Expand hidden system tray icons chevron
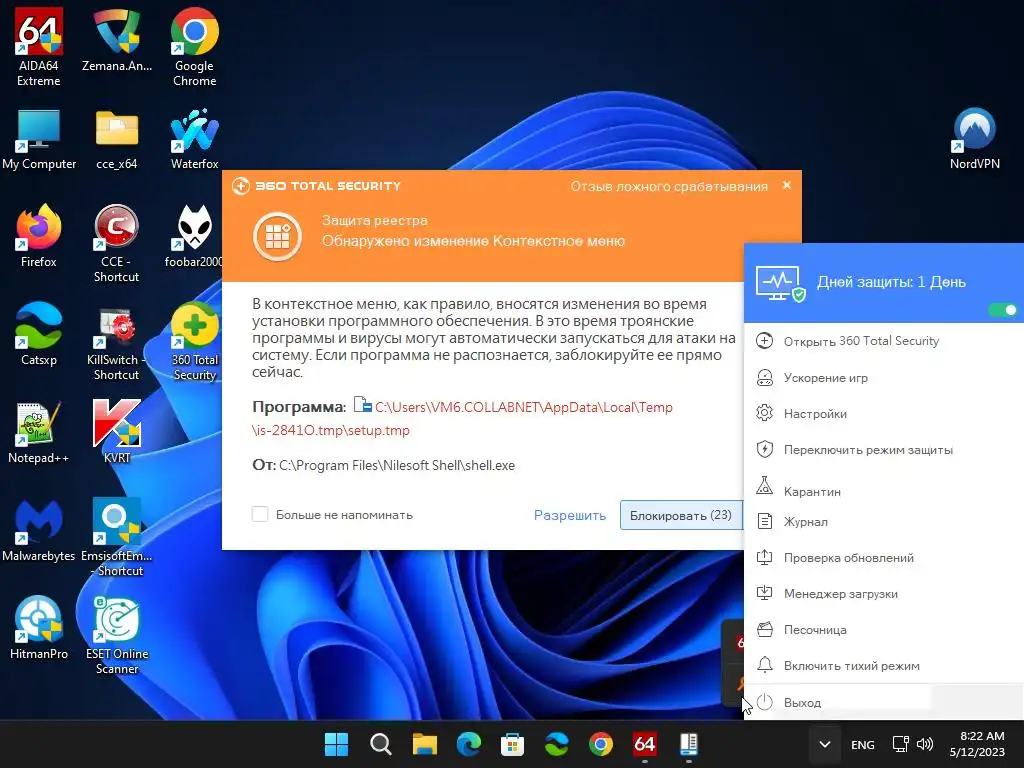 [825, 744]
